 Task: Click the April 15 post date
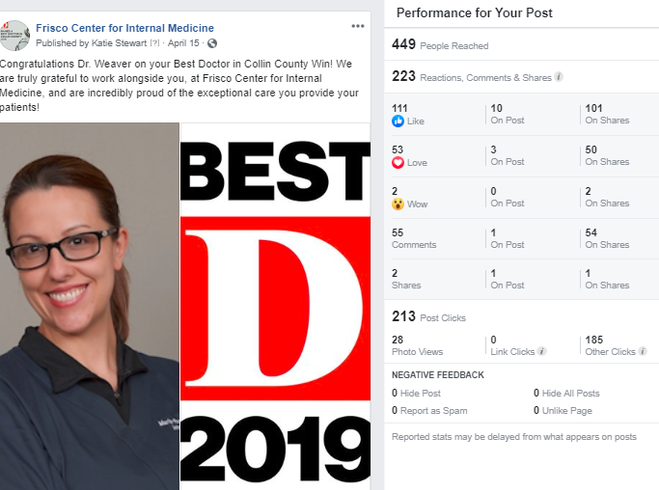click(184, 43)
